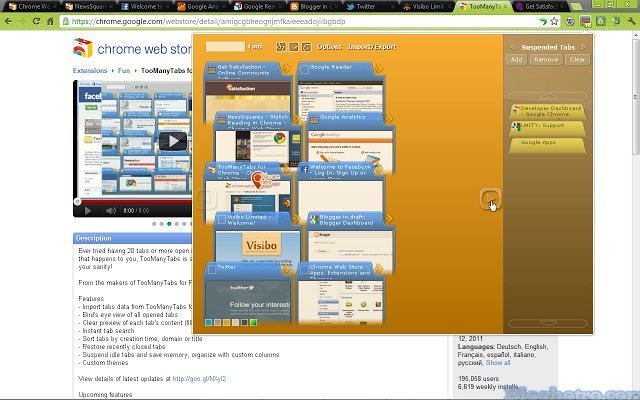Open the Twitter tab preview thumbnail
This screenshot has height=400, width=640.
(248, 301)
